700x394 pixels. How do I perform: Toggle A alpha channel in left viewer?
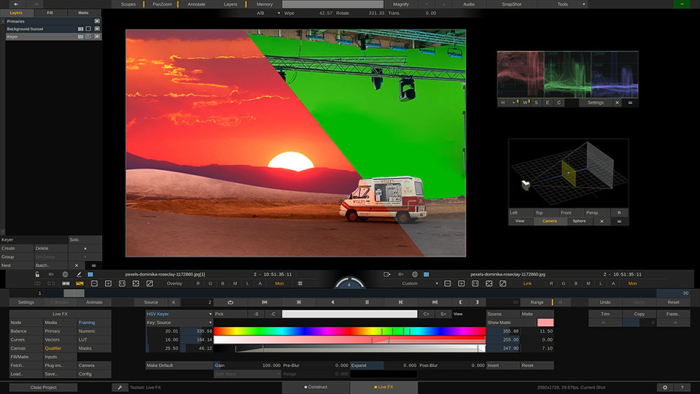(260, 284)
